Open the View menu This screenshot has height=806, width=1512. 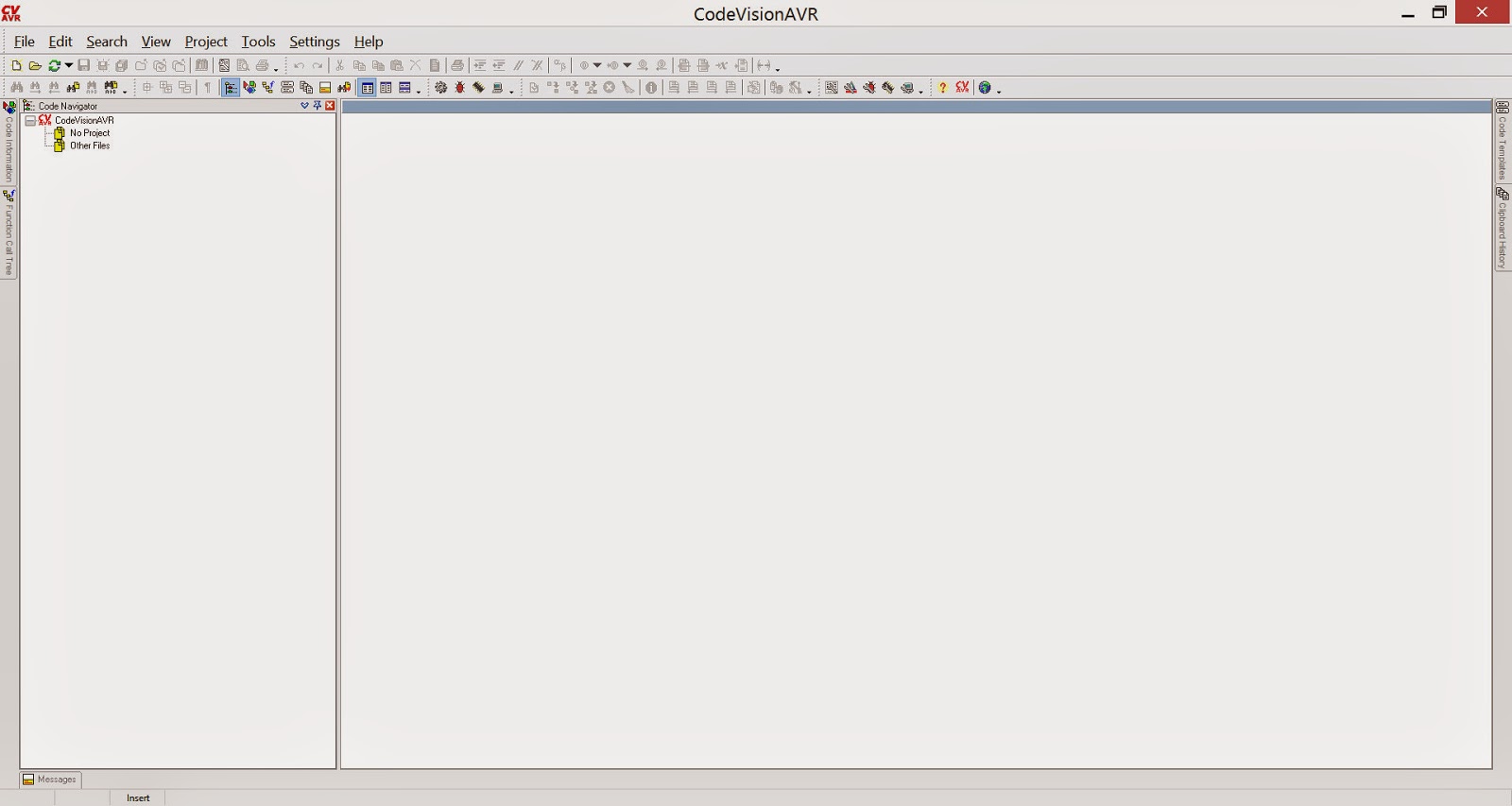pyautogui.click(x=156, y=42)
